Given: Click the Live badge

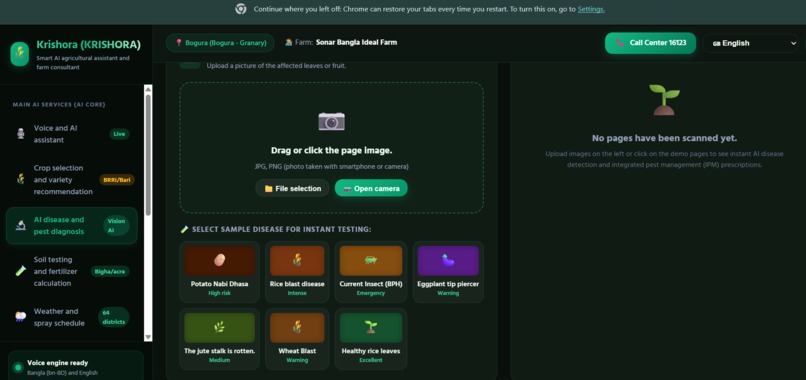Looking at the screenshot, I should (x=119, y=134).
